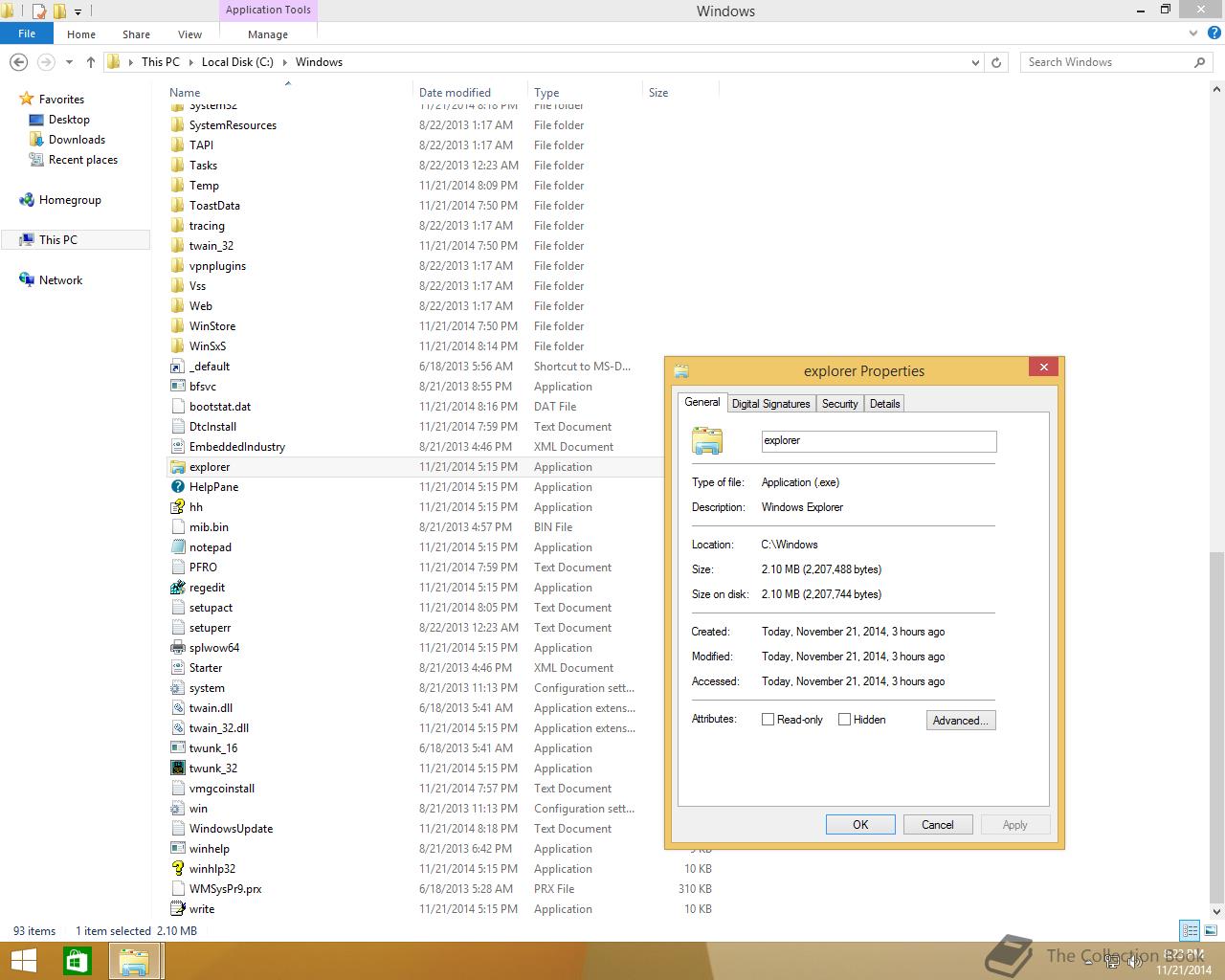Screen dimensions: 1225x980
Task: Select the WMSysPr9.prx file
Action: click(x=225, y=889)
